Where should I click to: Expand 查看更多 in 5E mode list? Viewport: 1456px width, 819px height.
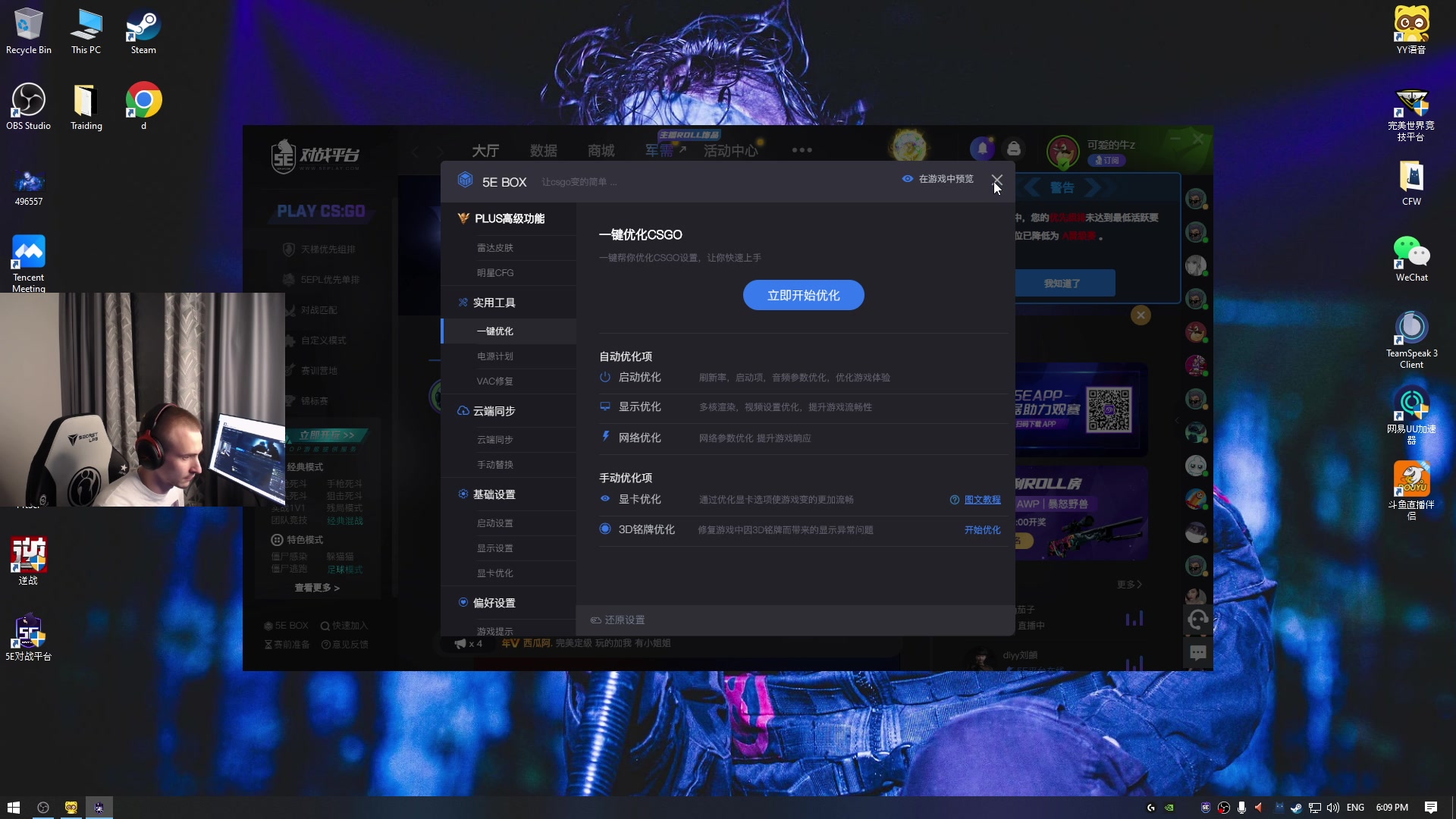point(317,588)
